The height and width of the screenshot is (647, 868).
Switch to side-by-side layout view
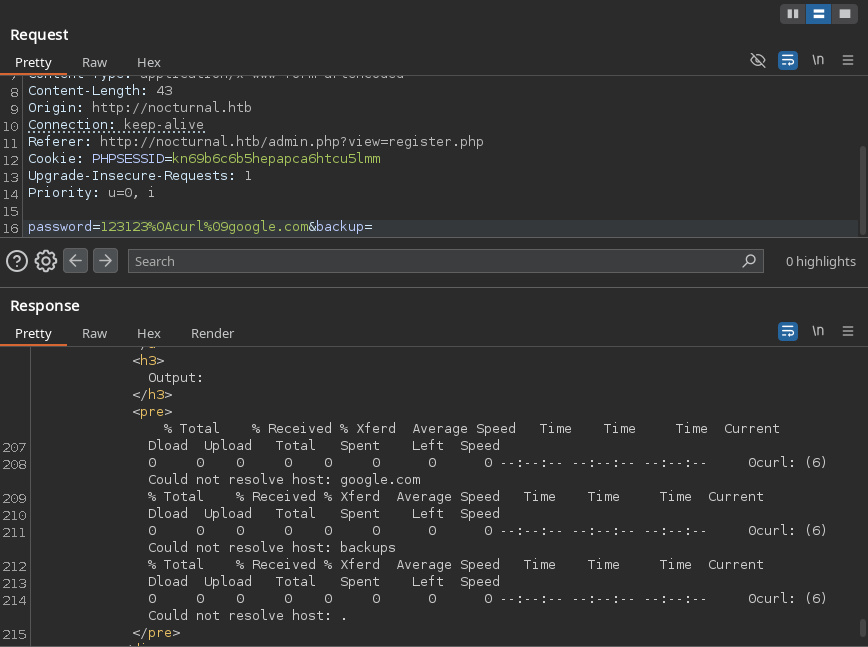793,14
